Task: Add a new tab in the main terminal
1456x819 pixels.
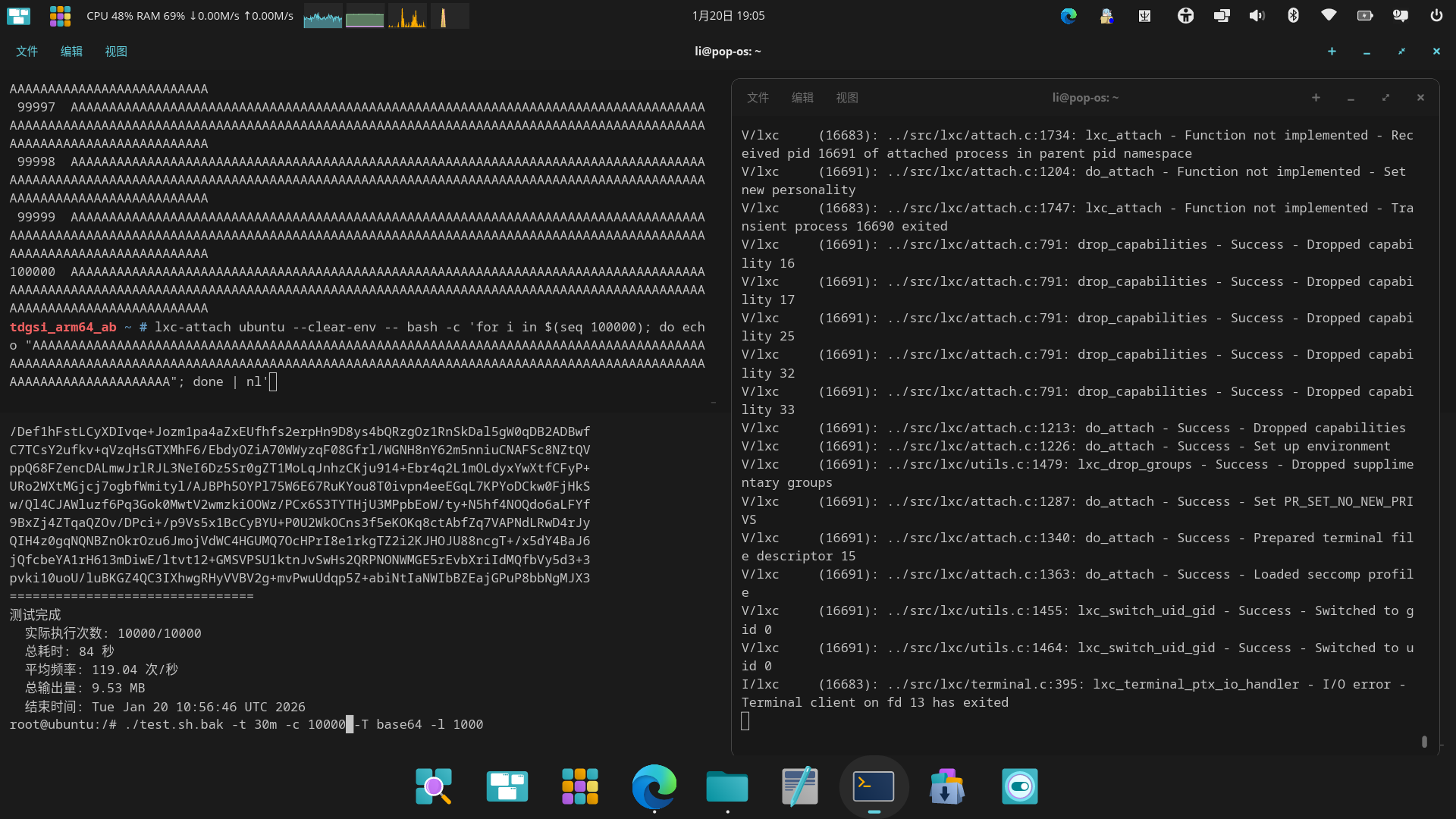Action: click(x=1332, y=52)
